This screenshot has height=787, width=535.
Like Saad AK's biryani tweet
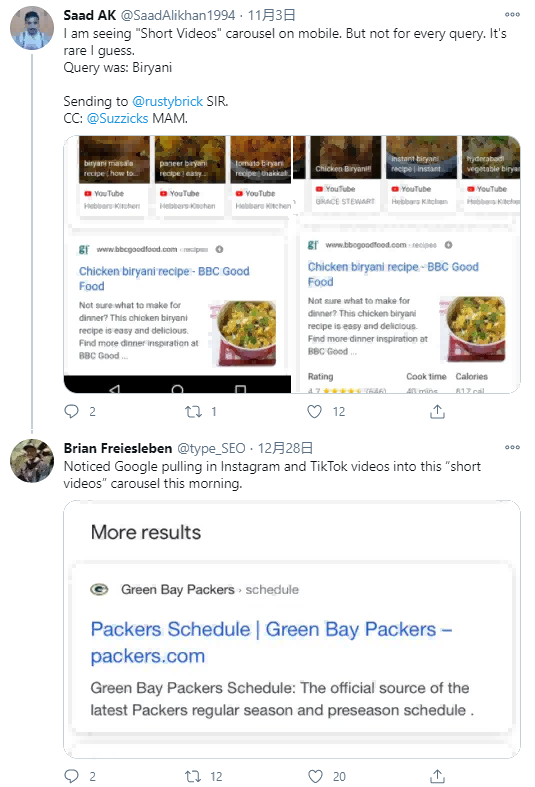point(315,412)
